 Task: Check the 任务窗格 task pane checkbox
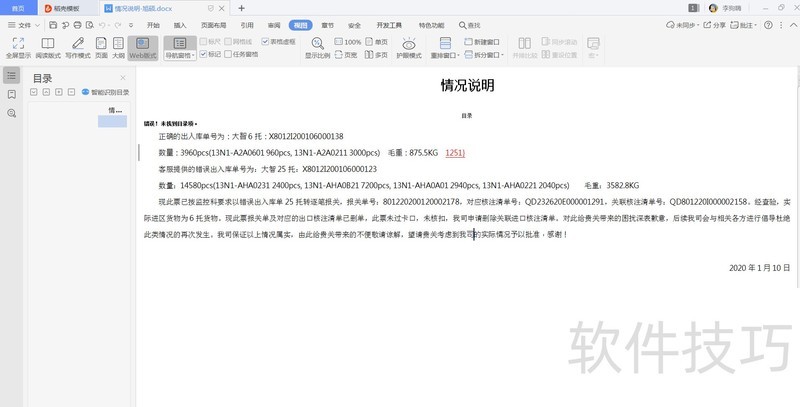click(241, 54)
